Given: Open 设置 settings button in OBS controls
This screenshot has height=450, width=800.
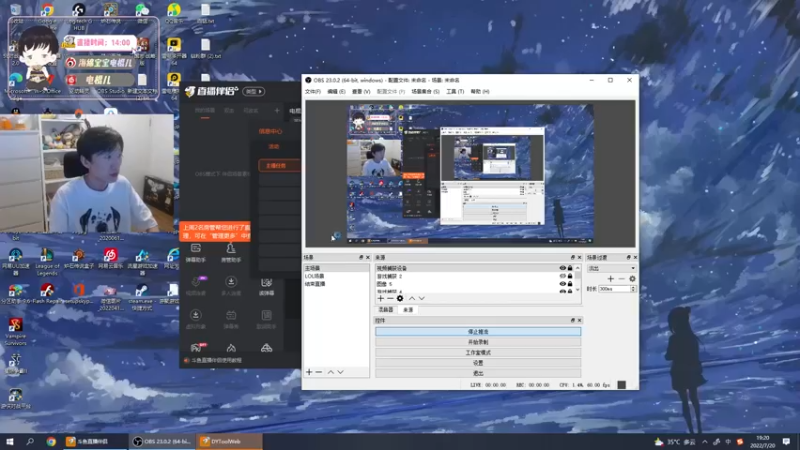Looking at the screenshot, I should point(478,363).
